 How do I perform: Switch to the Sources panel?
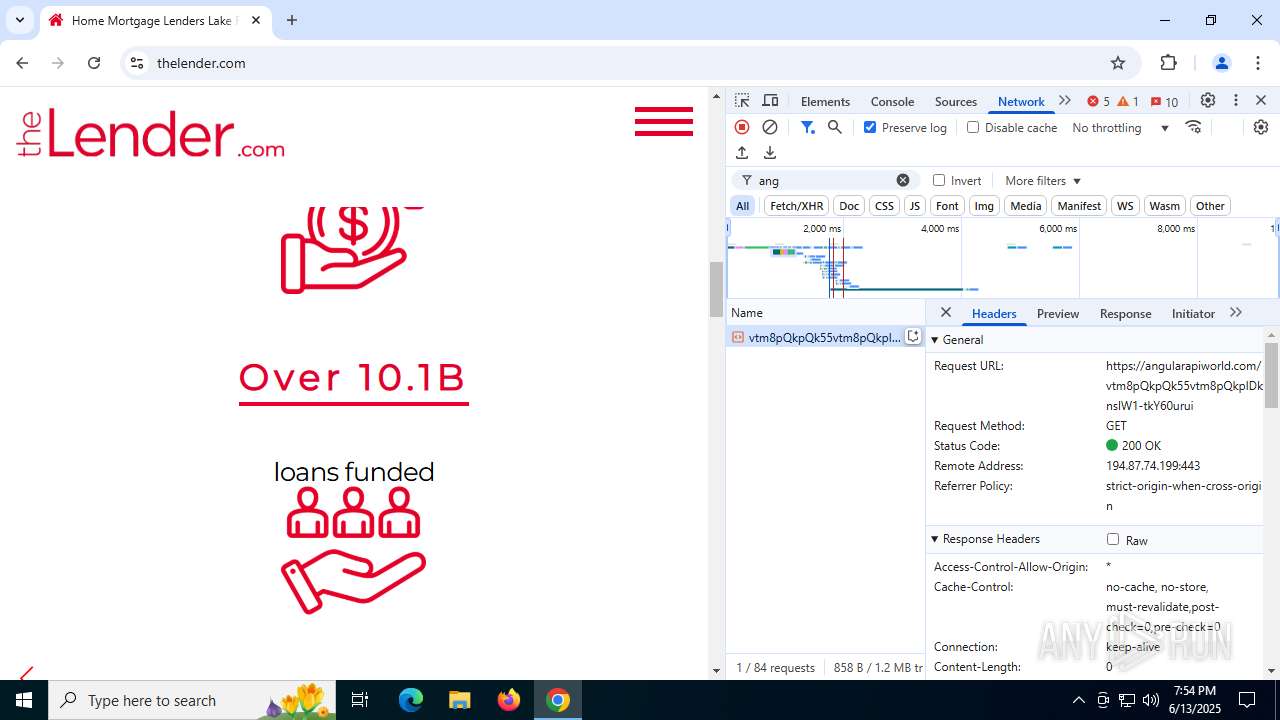point(956,101)
